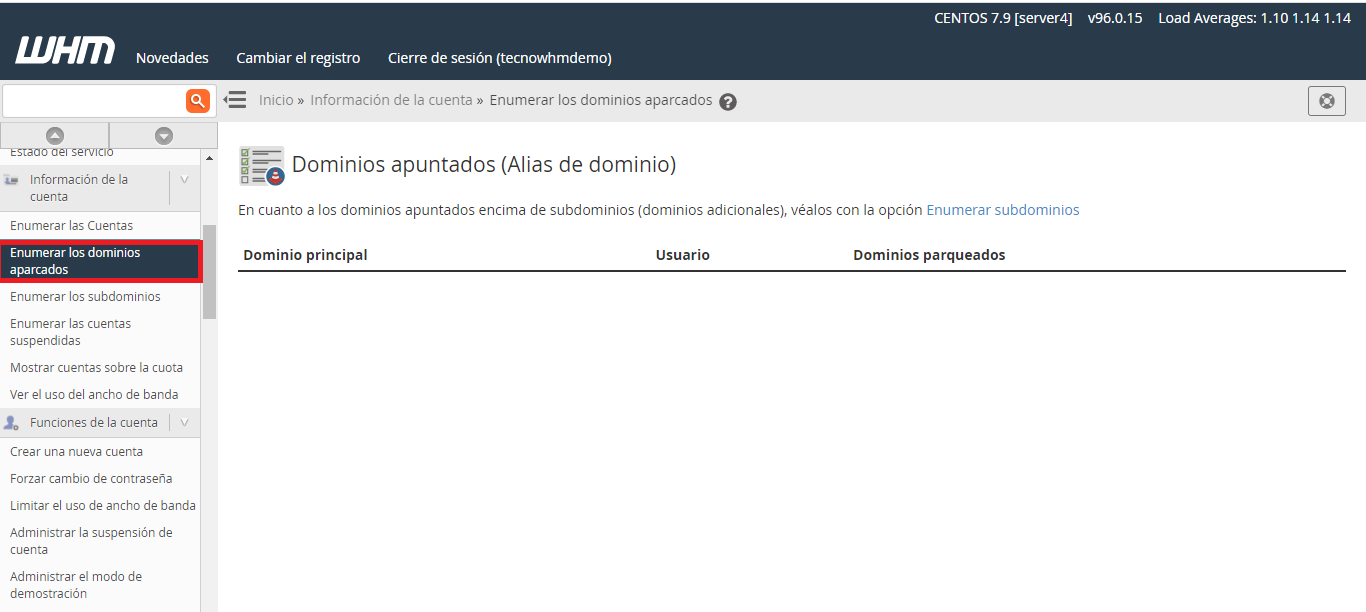Open the help question mark icon
The height and width of the screenshot is (612, 1366).
[728, 101]
